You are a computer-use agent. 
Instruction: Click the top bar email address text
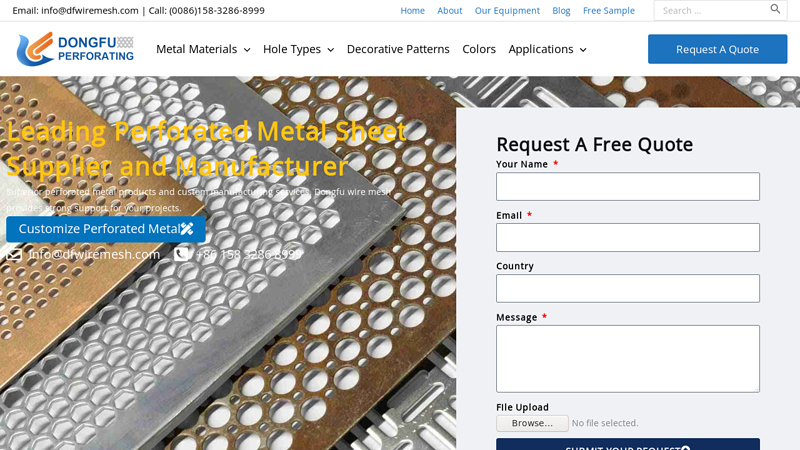[90, 10]
